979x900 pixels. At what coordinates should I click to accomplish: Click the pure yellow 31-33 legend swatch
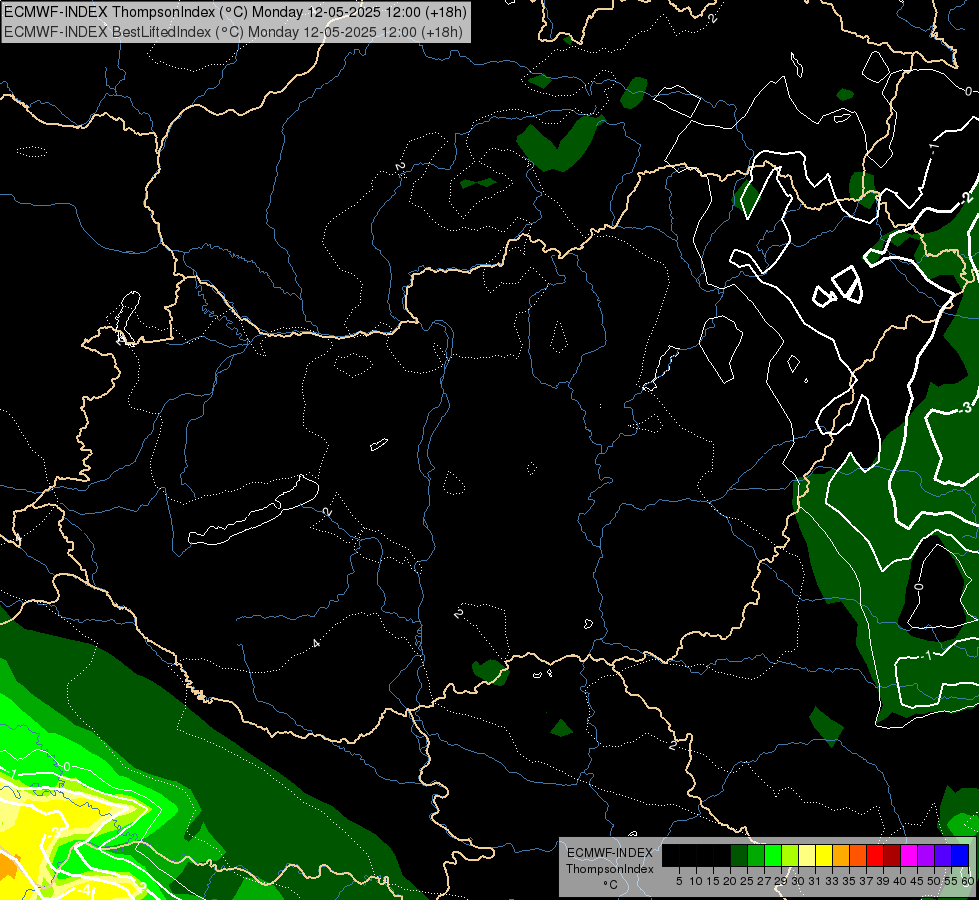coord(824,855)
